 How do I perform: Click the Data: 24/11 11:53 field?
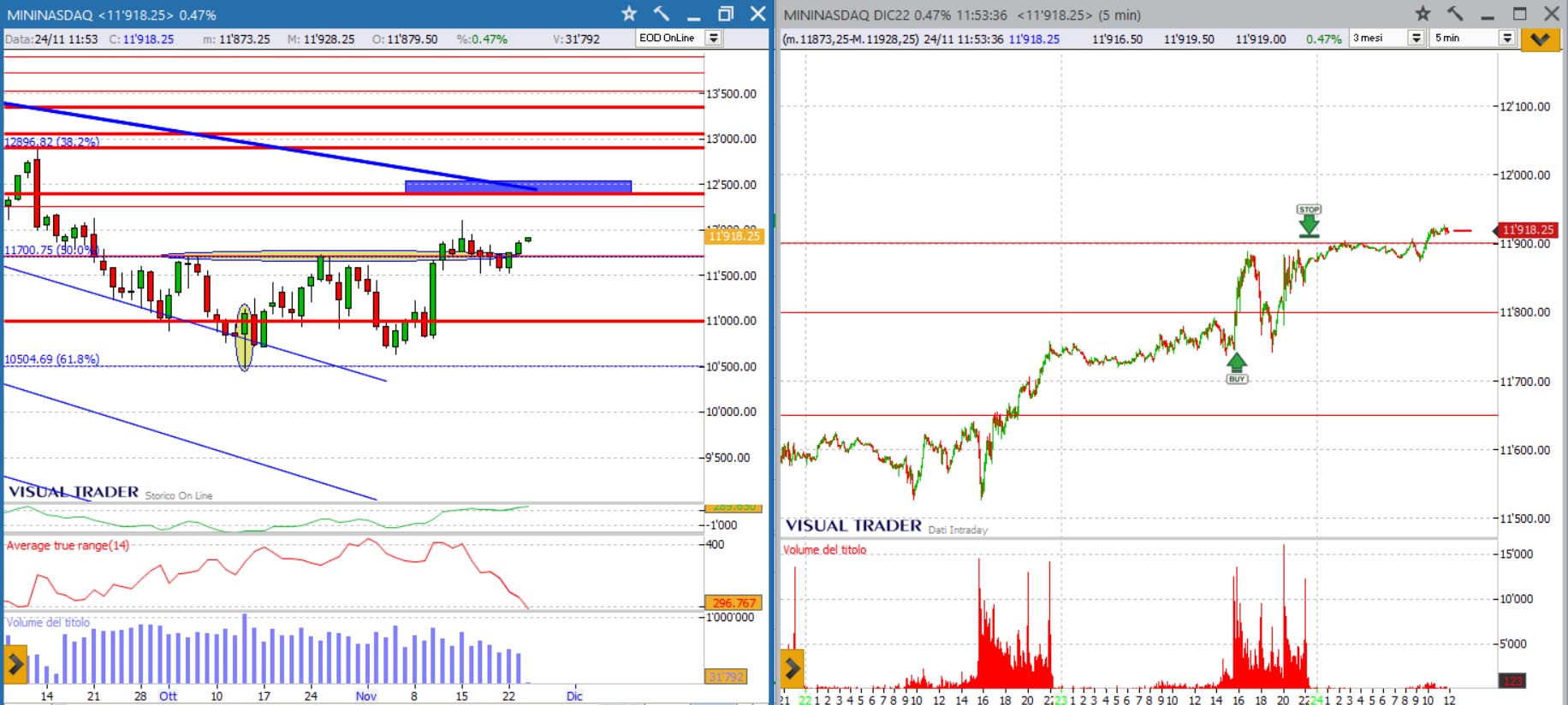tap(51, 39)
